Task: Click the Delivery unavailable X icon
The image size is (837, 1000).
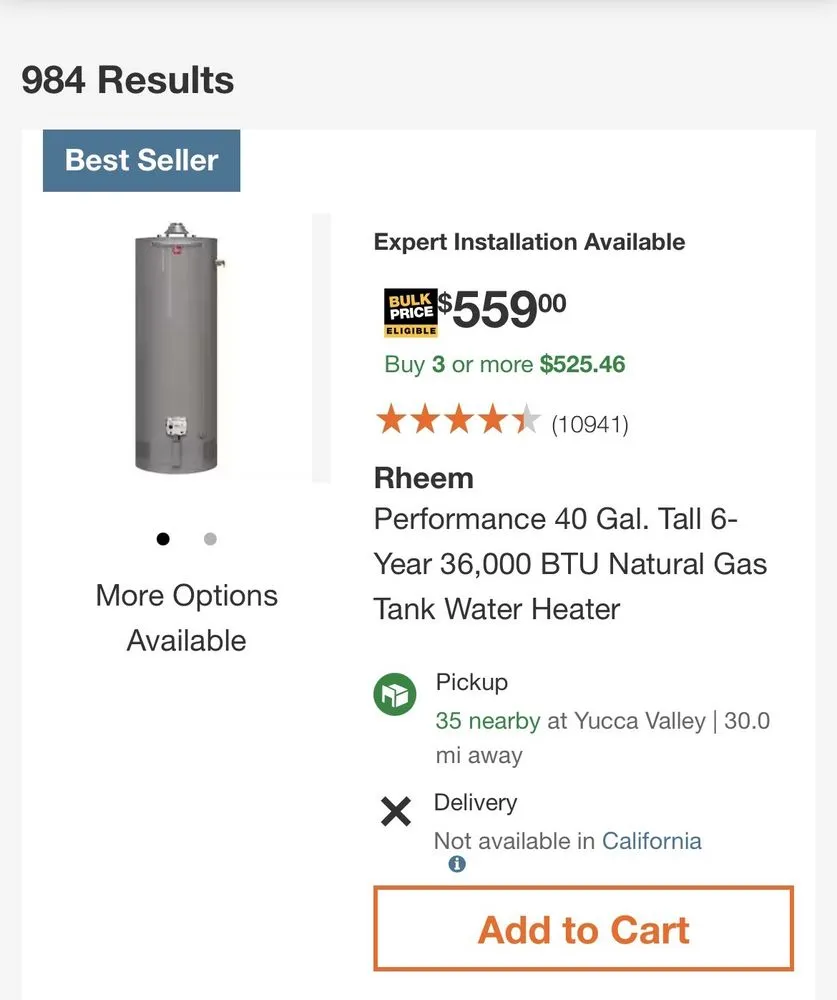Action: (396, 812)
